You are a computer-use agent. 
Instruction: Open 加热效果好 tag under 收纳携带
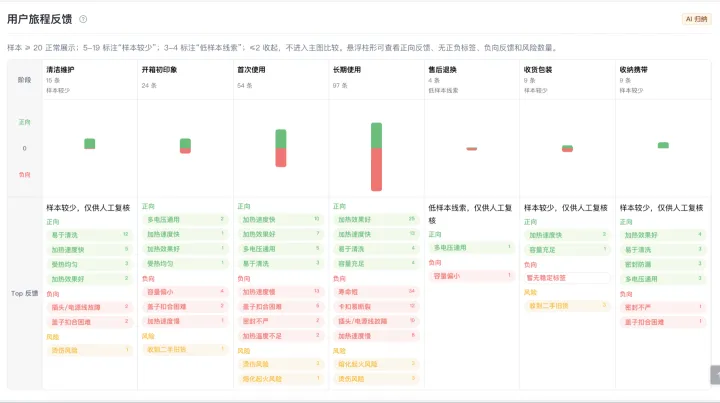coord(663,235)
